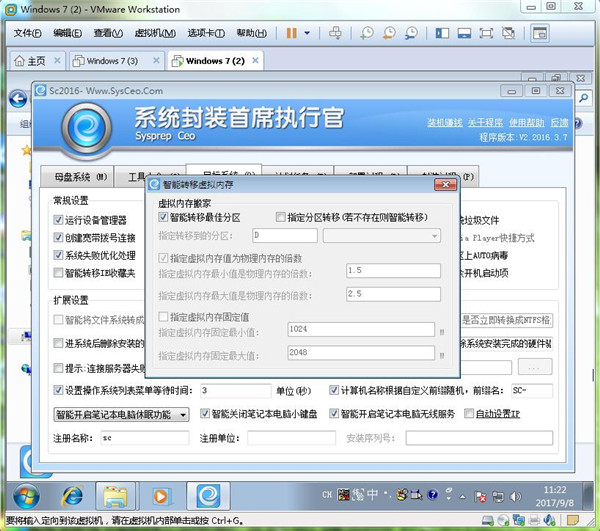Image resolution: width=600 pixels, height=531 pixels.
Task: Toggle 运行设备管理器 checkbox
Action: 58,220
